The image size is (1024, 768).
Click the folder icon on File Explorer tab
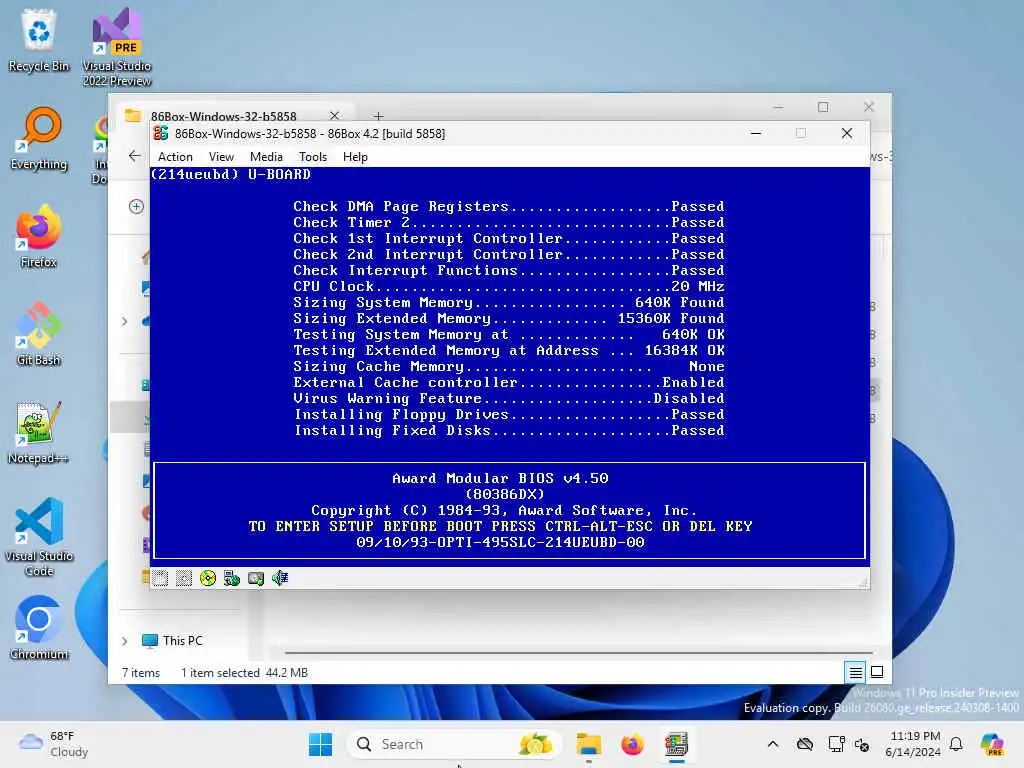[x=133, y=116]
